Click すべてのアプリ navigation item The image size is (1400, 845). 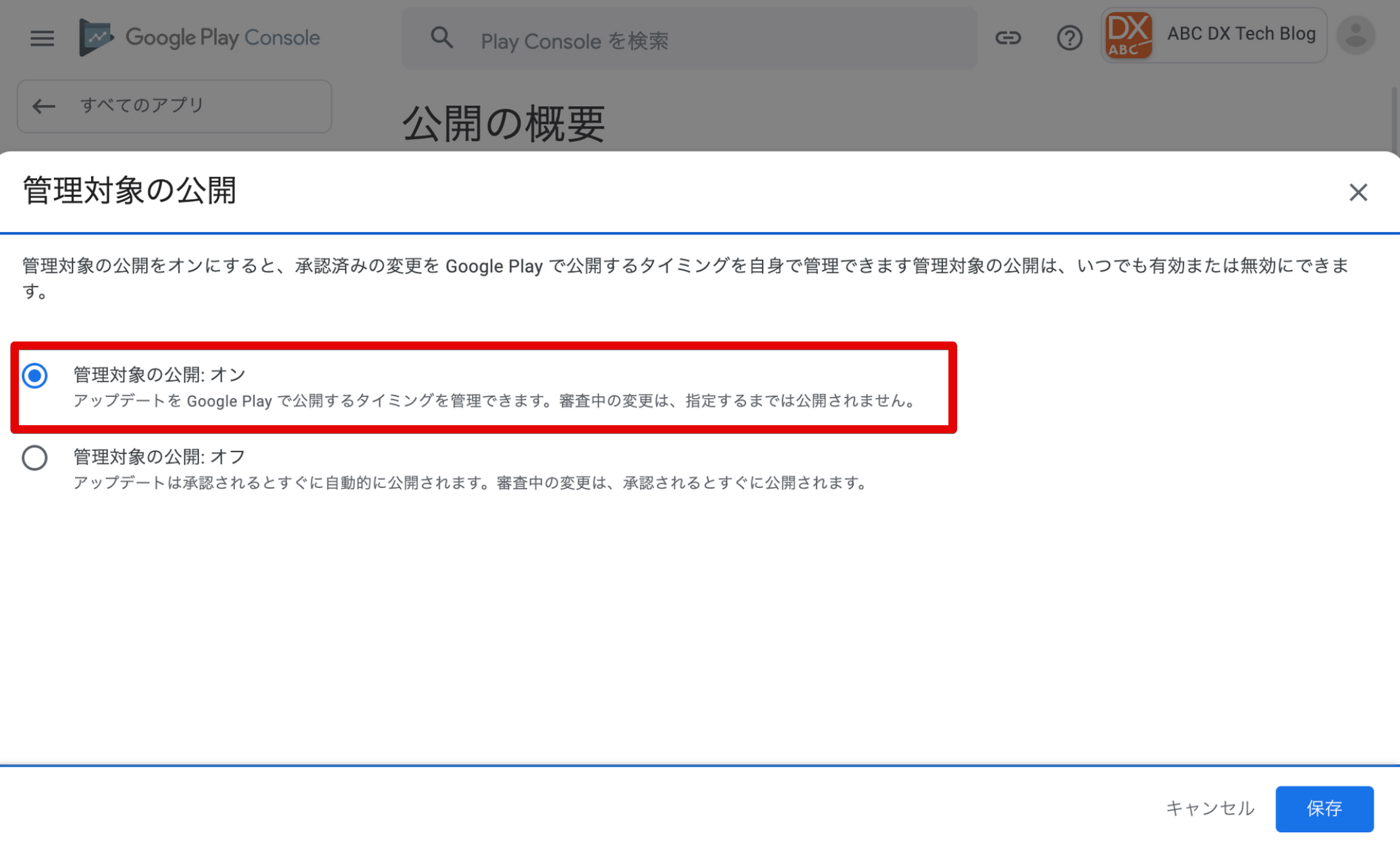142,105
